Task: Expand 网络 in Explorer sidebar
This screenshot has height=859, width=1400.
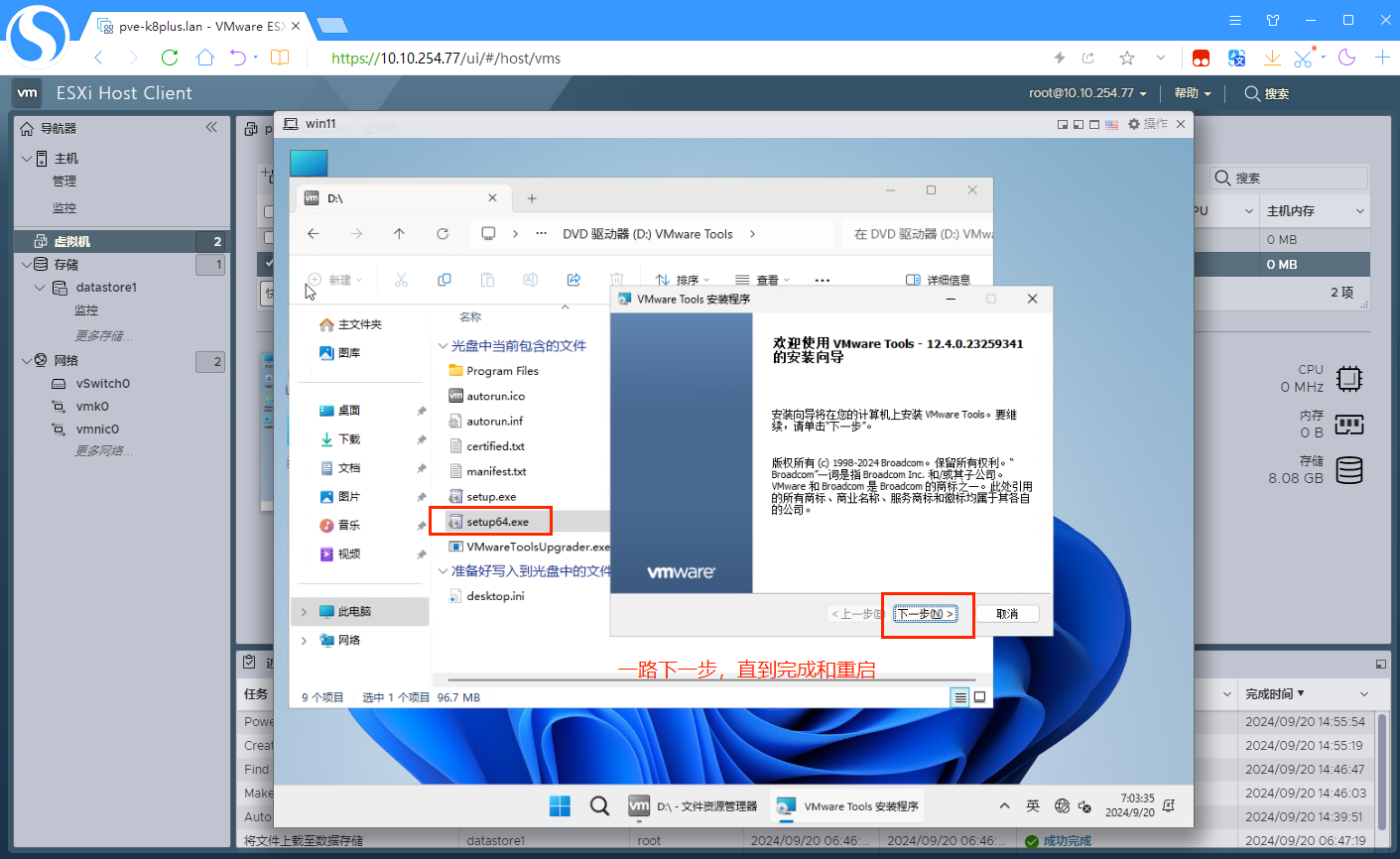Action: click(x=305, y=641)
